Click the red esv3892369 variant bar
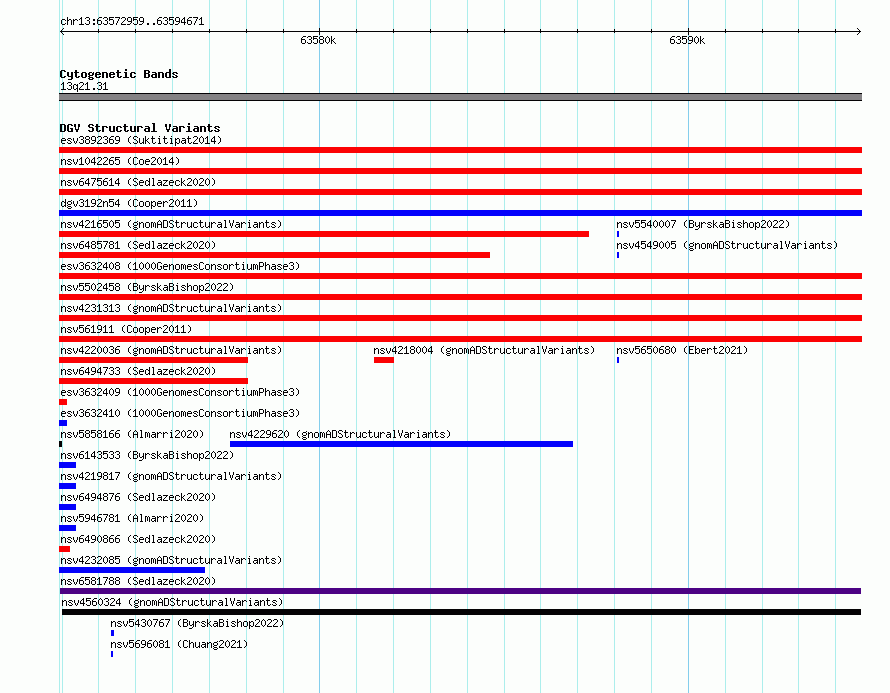This screenshot has width=890, height=693. click(x=460, y=150)
